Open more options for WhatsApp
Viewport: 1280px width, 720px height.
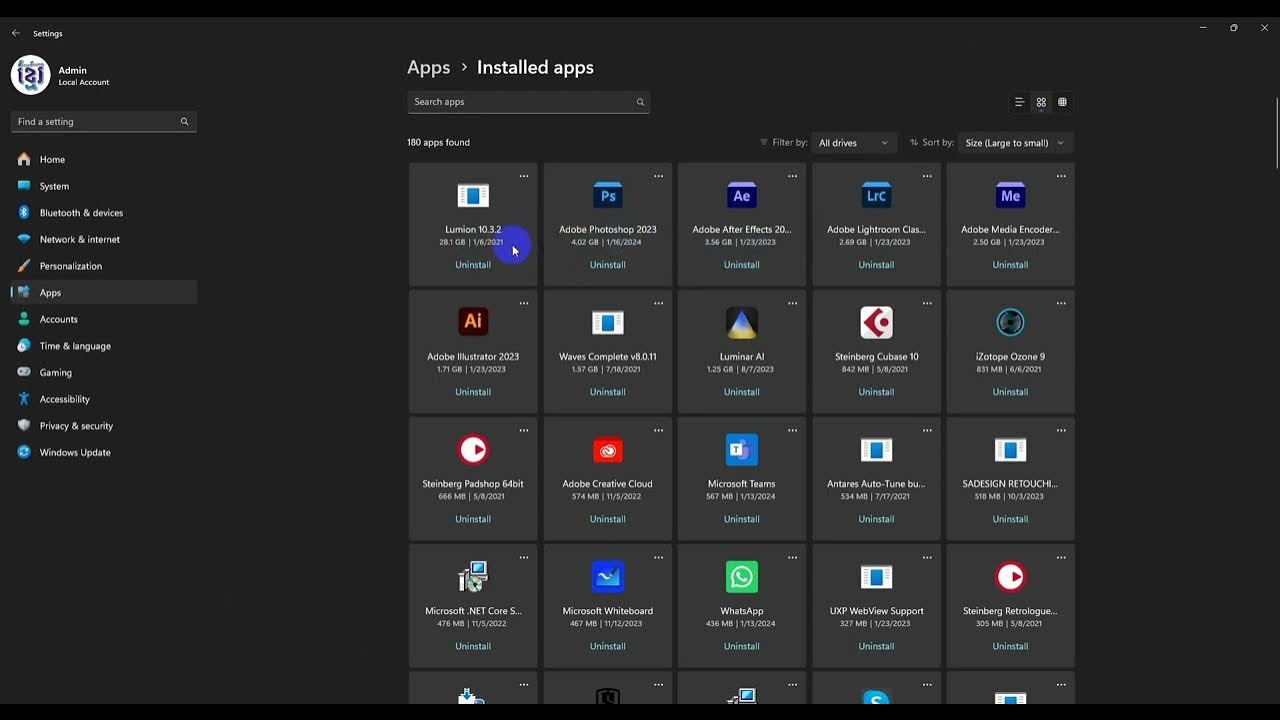click(792, 557)
